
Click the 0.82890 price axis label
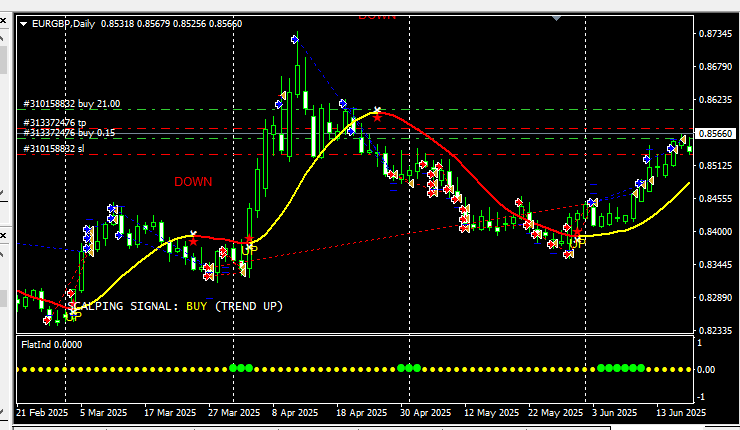tap(713, 297)
